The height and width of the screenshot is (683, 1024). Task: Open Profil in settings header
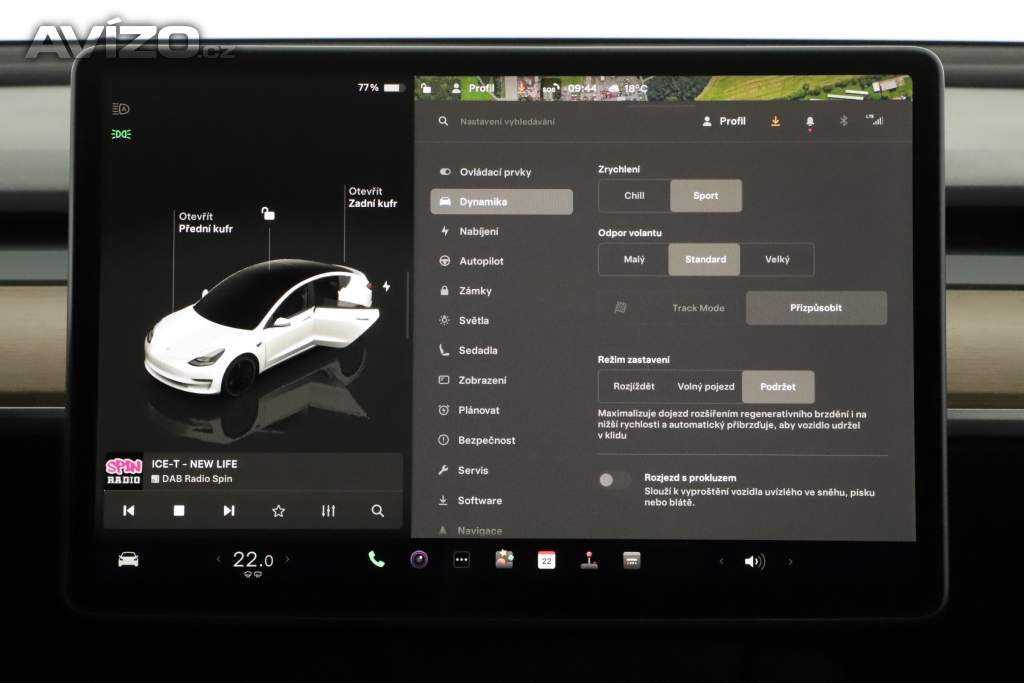pos(724,121)
